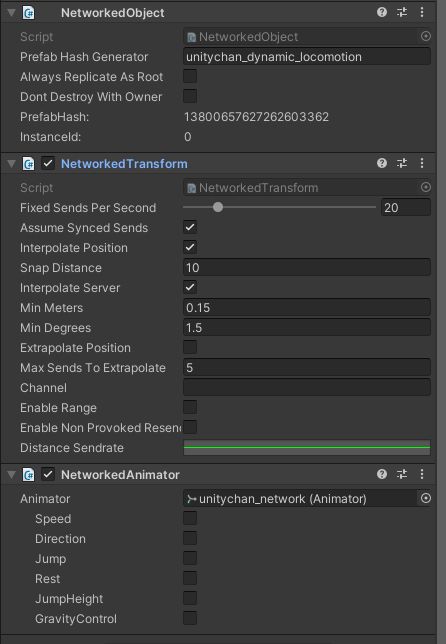This screenshot has height=644, width=446.
Task: Enable Always Replicate As Root checkbox
Action: 190,76
